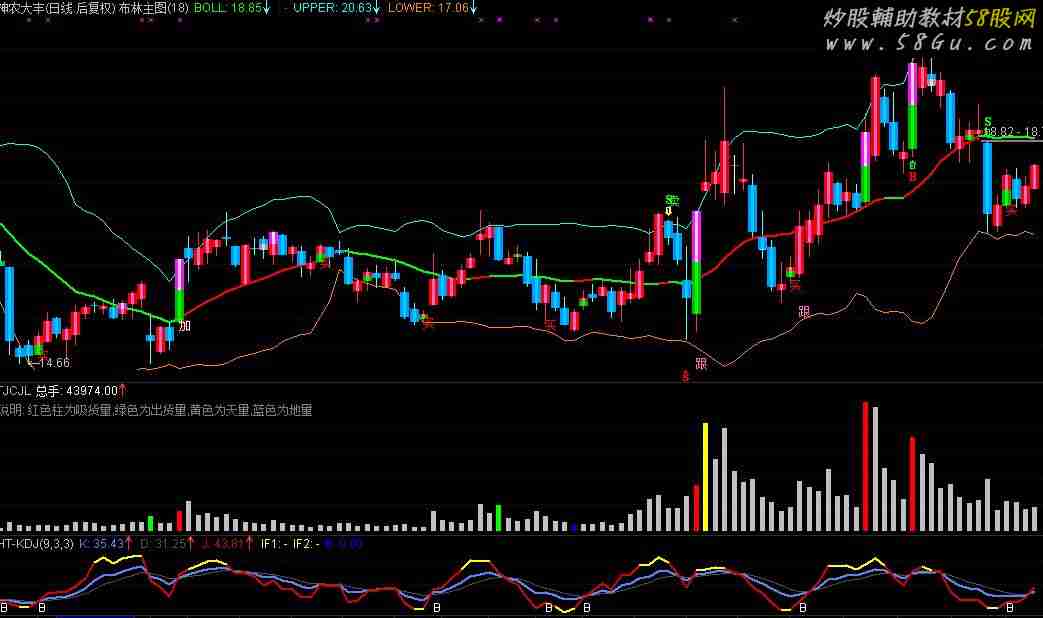Open the www.58Gu.com watermark link
The width and height of the screenshot is (1043, 618).
(929, 43)
